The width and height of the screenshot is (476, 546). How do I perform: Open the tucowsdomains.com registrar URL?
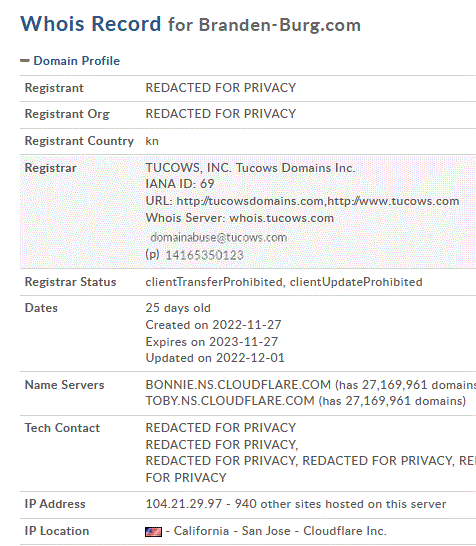click(250, 201)
